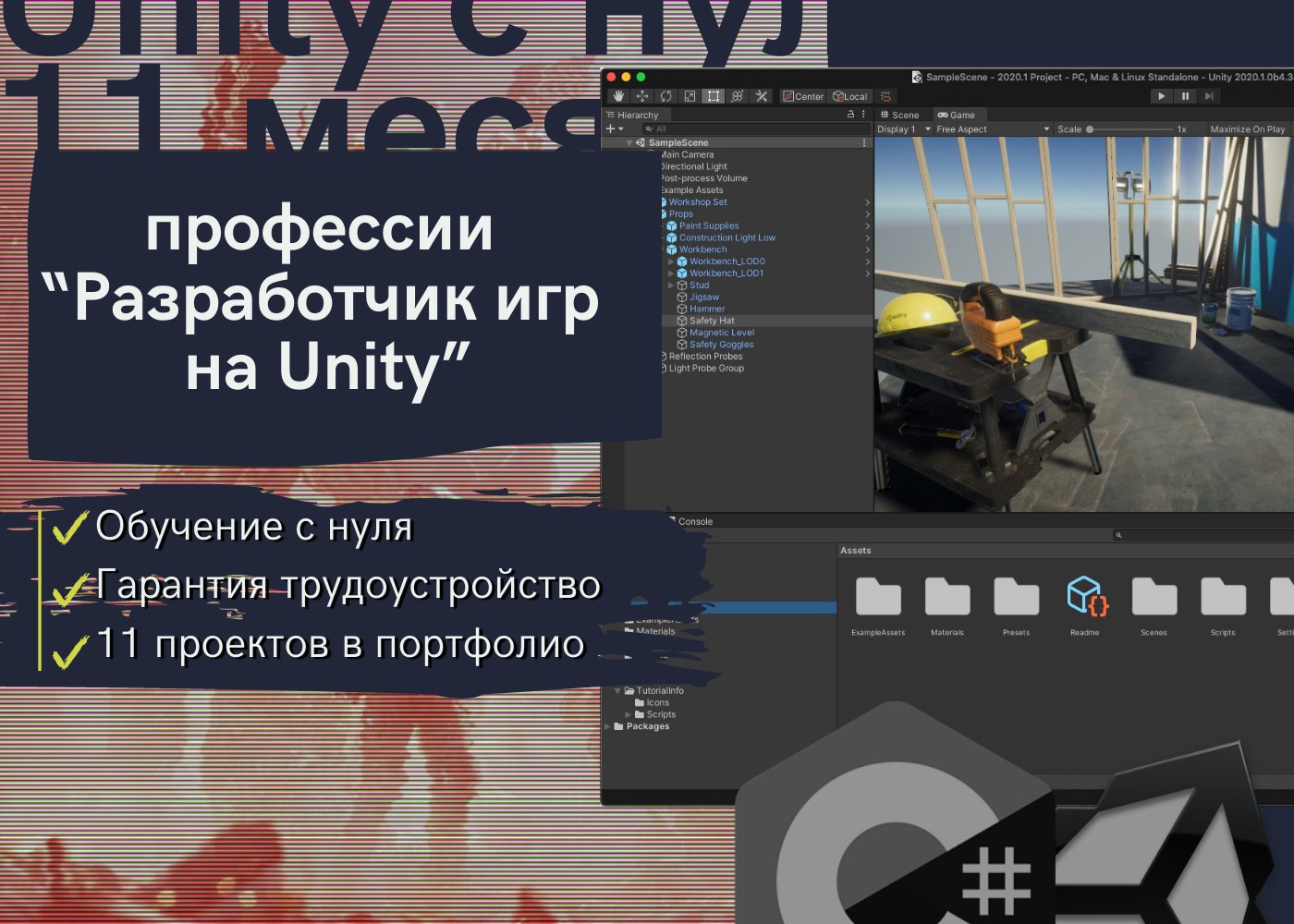Select Workshop Set prefab
The image size is (1294, 924).
coord(698,202)
